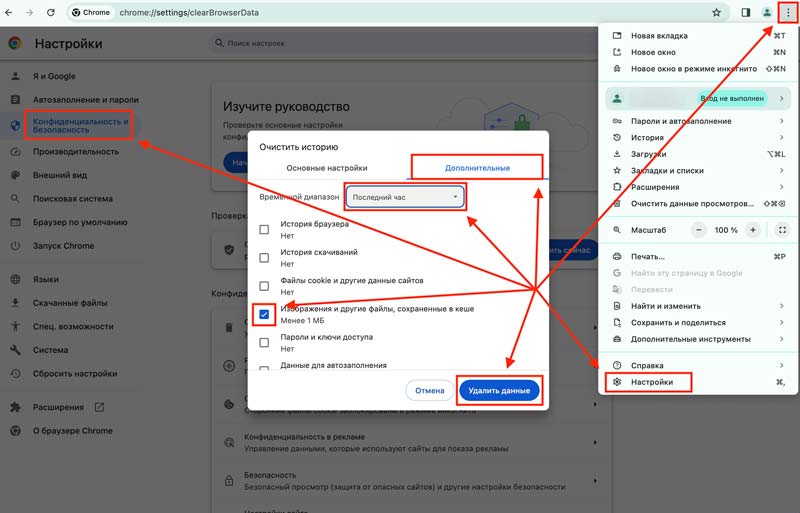Go forward using the browser forward arrow
The height and width of the screenshot is (513, 800).
[x=29, y=12]
